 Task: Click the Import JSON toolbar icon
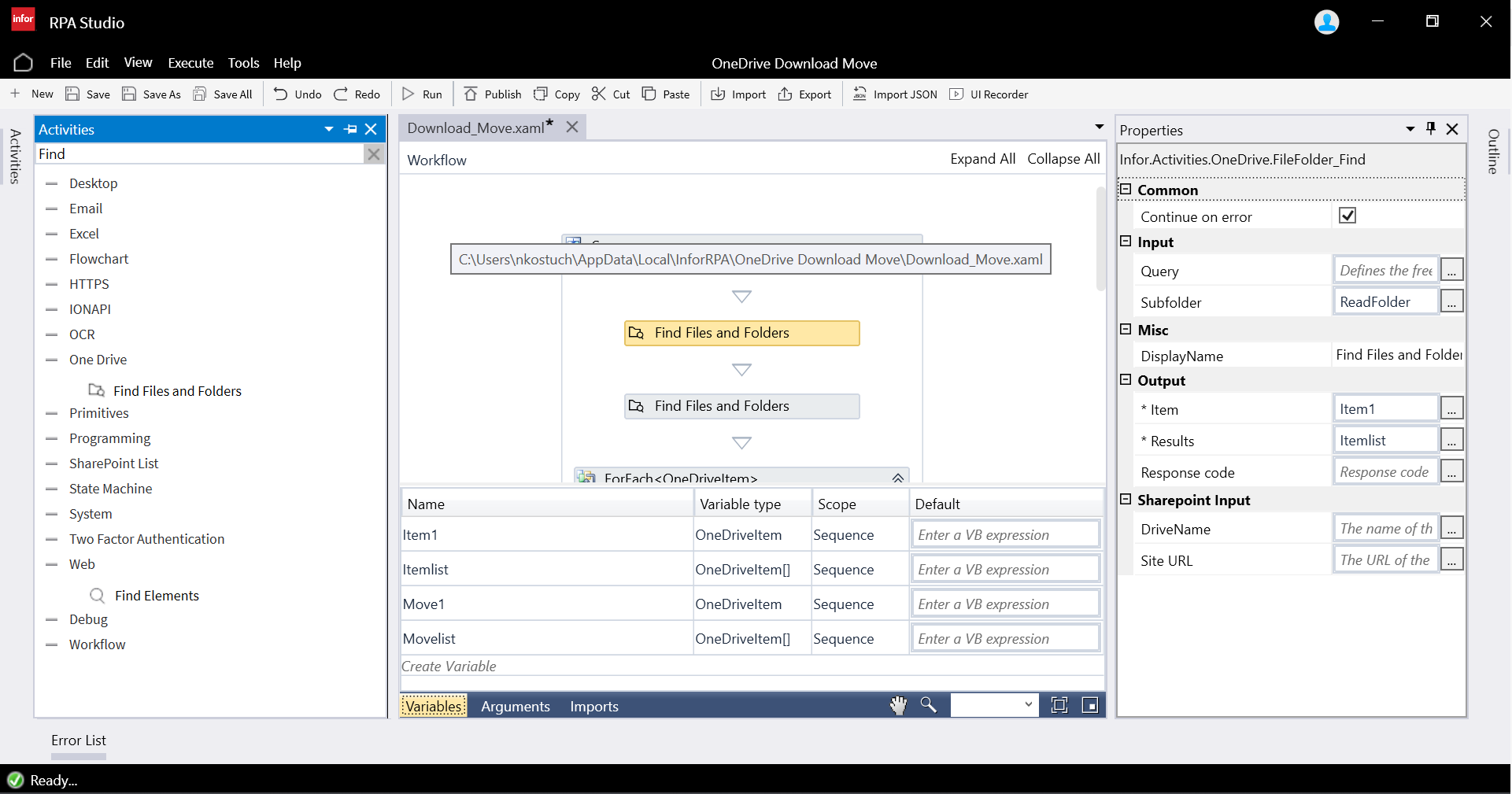pos(860,94)
